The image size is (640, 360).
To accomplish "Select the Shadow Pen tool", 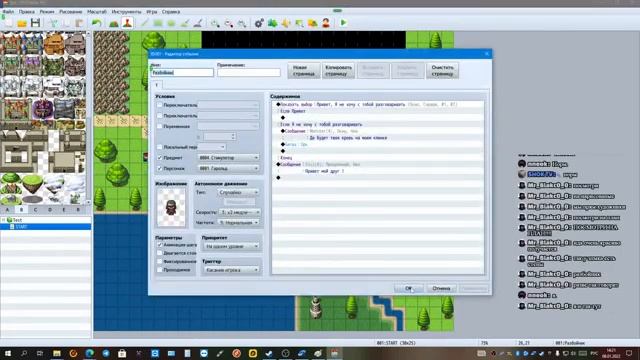I will tap(198, 23).
